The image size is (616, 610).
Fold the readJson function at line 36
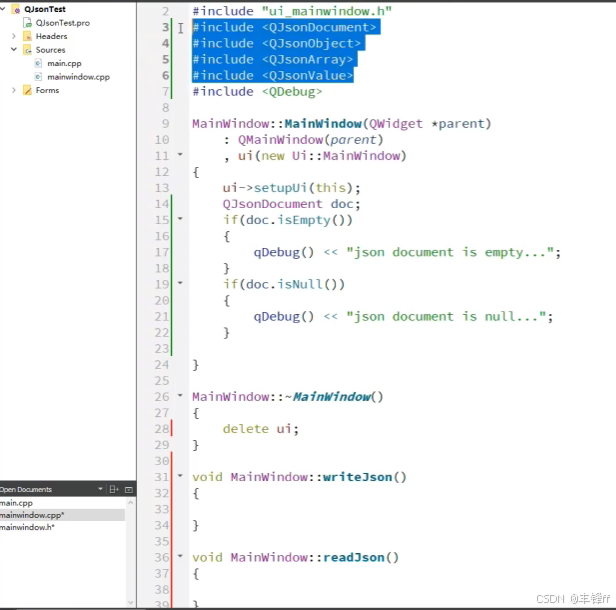point(180,556)
